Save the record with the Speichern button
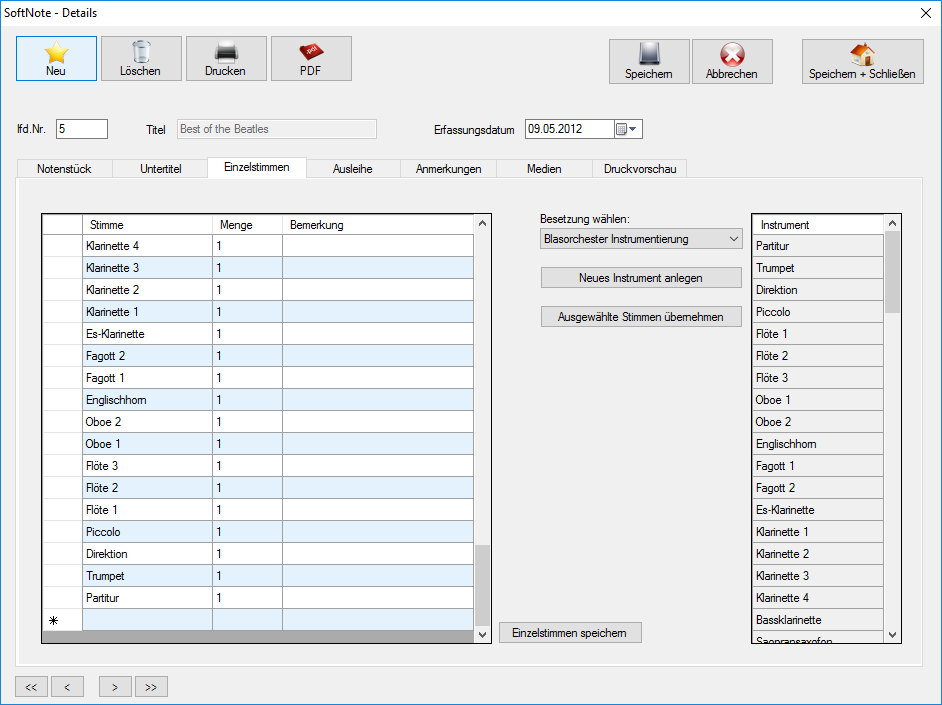Screen dimensions: 942x705 pos(649,61)
